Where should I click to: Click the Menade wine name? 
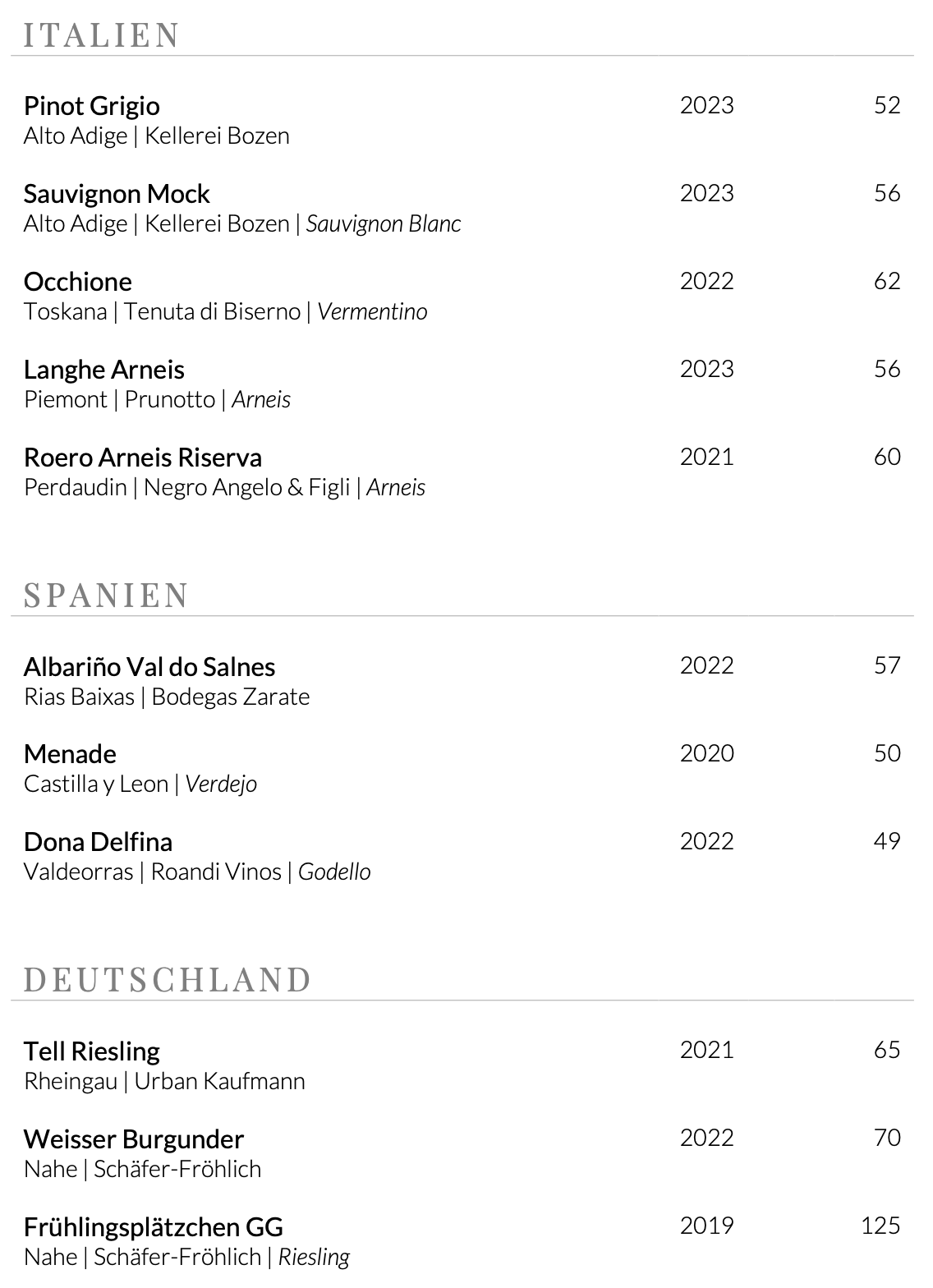(70, 754)
